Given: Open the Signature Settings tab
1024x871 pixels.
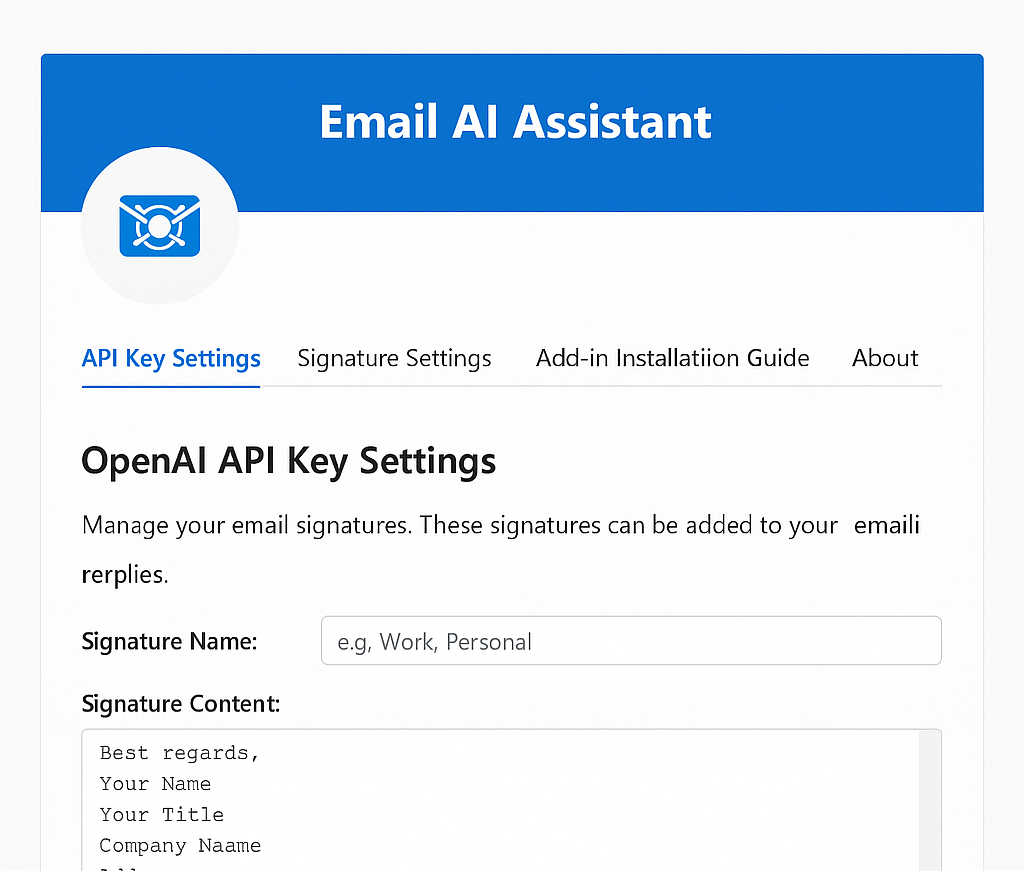Looking at the screenshot, I should [x=394, y=358].
